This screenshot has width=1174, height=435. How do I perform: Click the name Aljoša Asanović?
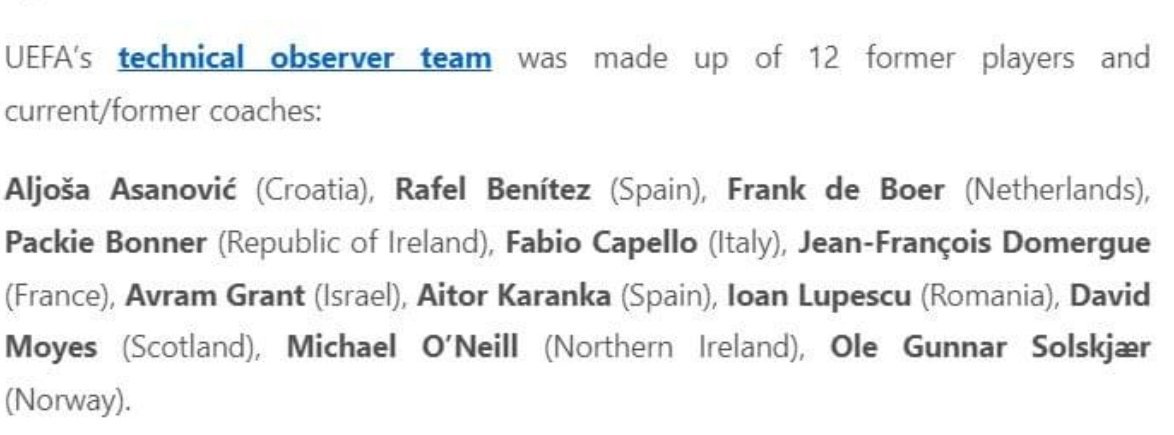tap(121, 190)
